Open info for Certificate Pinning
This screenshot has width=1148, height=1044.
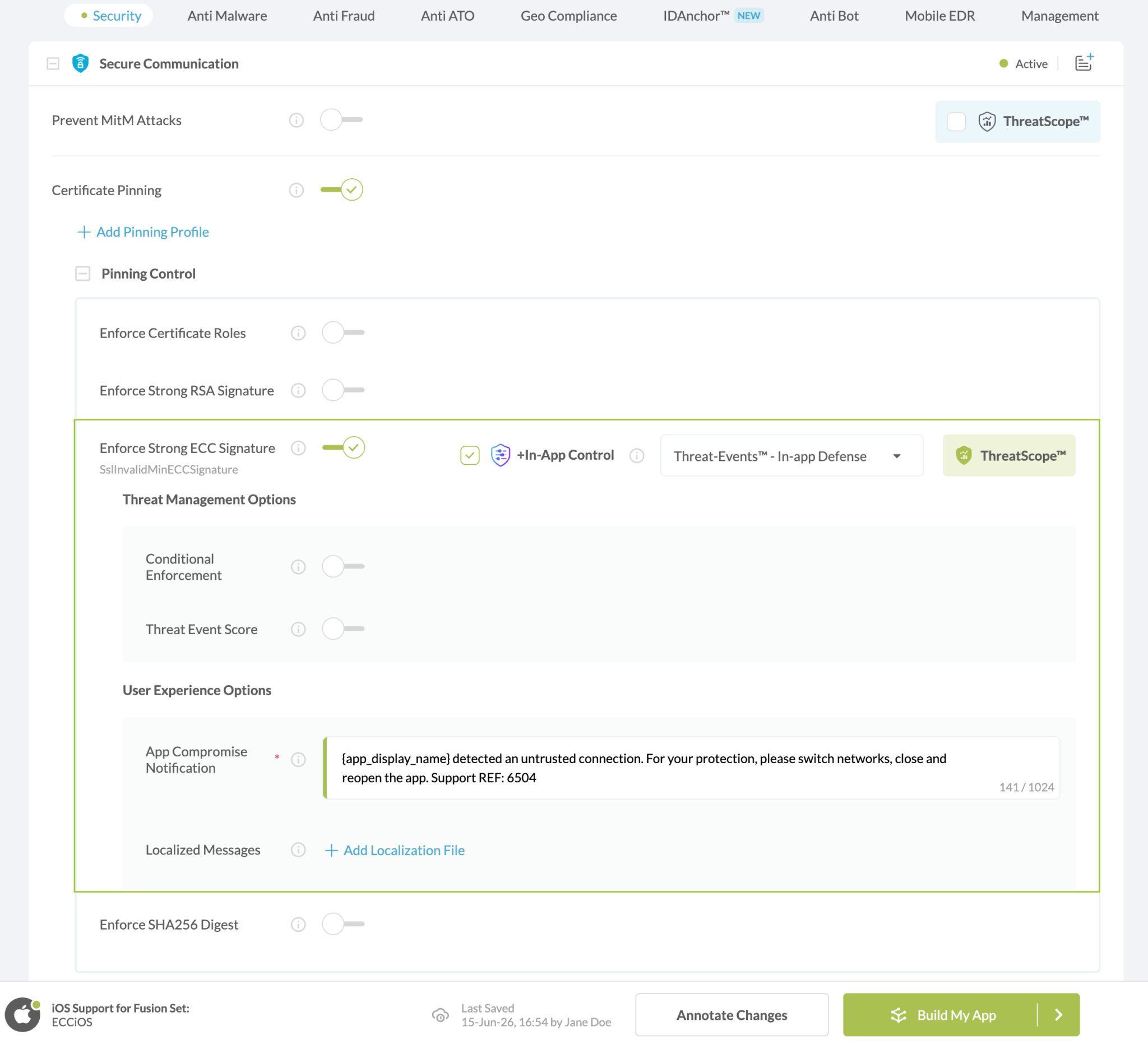(x=296, y=190)
